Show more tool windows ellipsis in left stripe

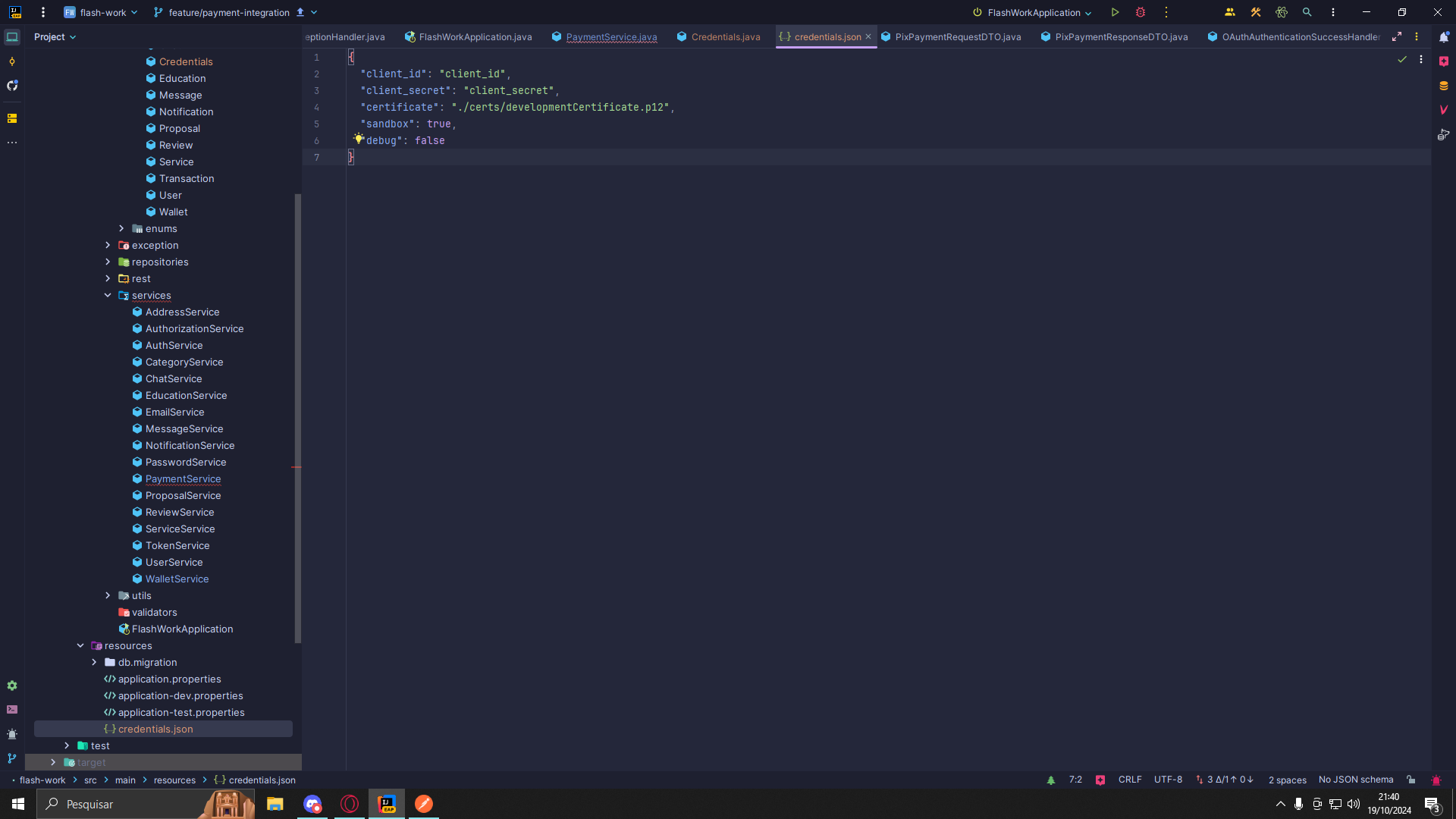(12, 143)
